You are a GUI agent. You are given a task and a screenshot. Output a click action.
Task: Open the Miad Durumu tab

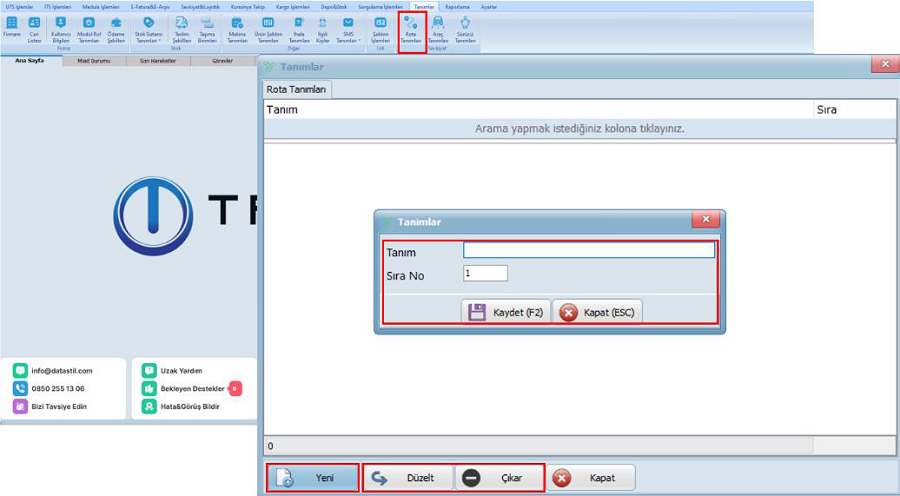pos(93,61)
